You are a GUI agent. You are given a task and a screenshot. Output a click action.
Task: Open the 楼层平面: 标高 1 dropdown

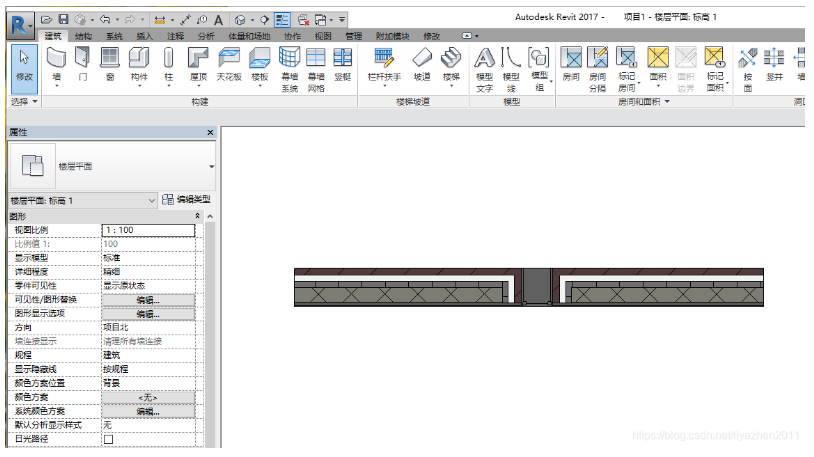click(152, 201)
